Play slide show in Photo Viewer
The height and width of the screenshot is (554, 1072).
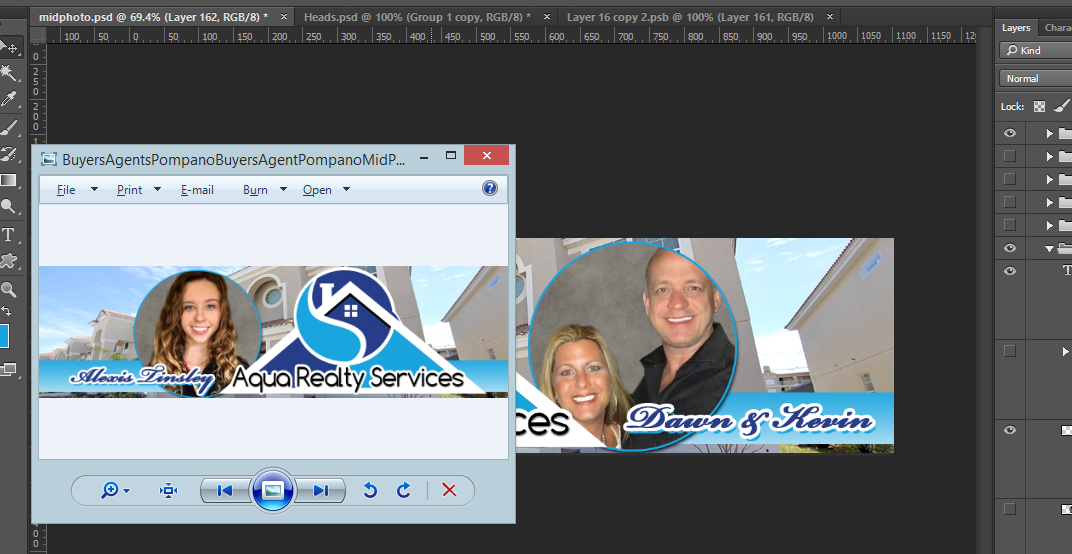pyautogui.click(x=273, y=490)
